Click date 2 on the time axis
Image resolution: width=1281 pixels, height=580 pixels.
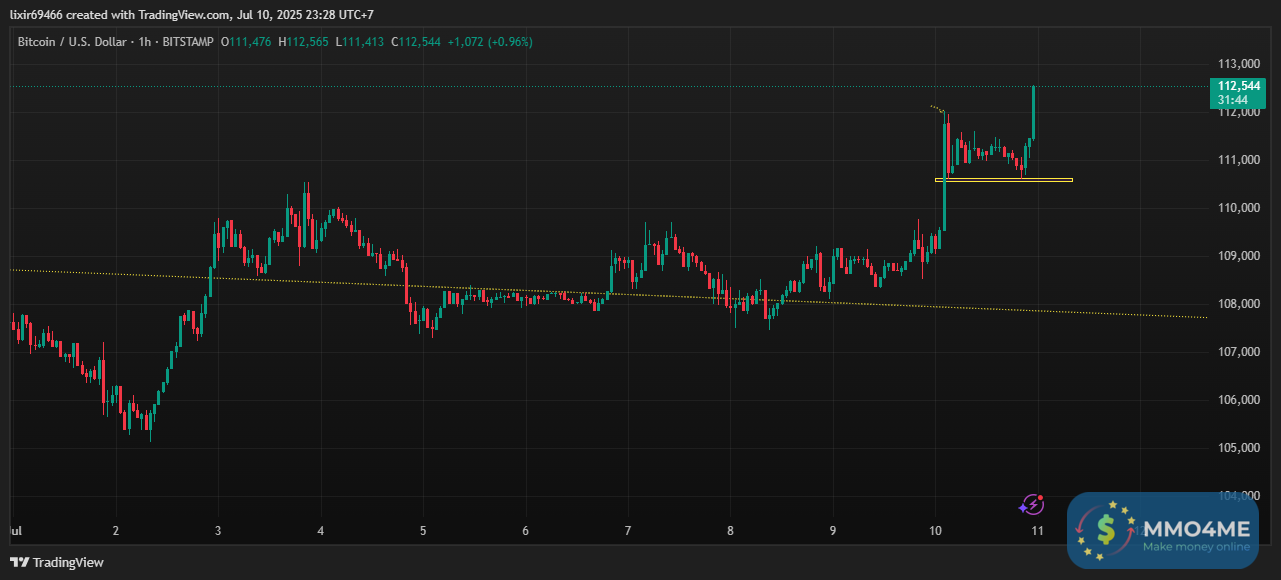[x=116, y=530]
